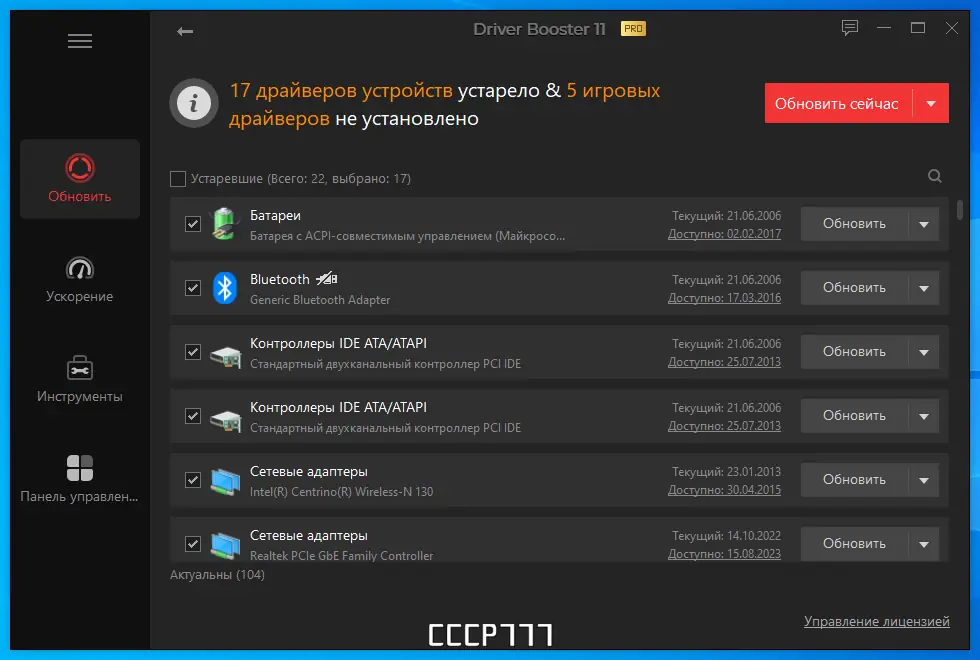Open available version dated 15.08.2023
The height and width of the screenshot is (660, 980).
coord(724,554)
